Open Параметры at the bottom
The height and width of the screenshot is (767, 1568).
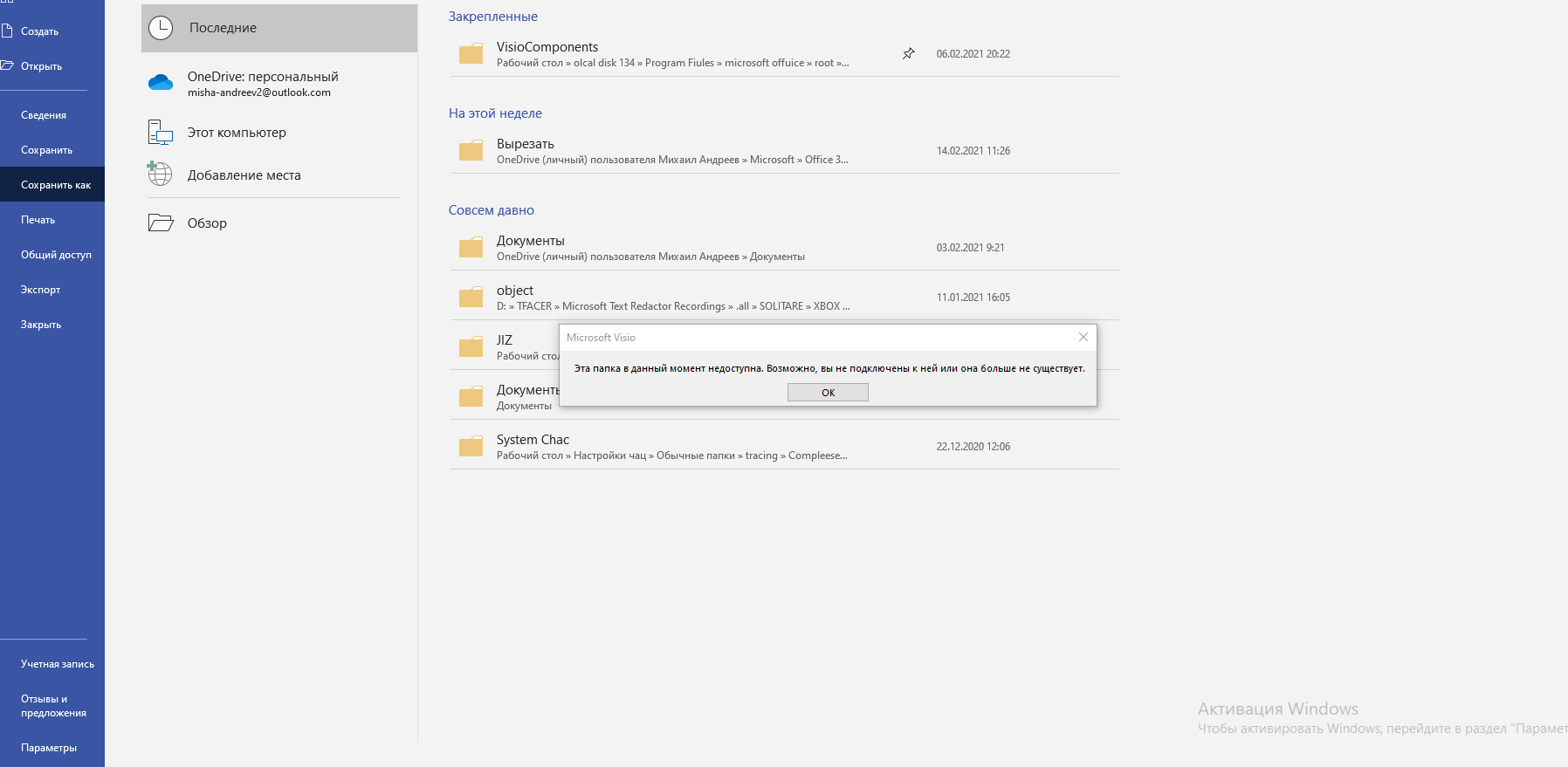[52, 748]
